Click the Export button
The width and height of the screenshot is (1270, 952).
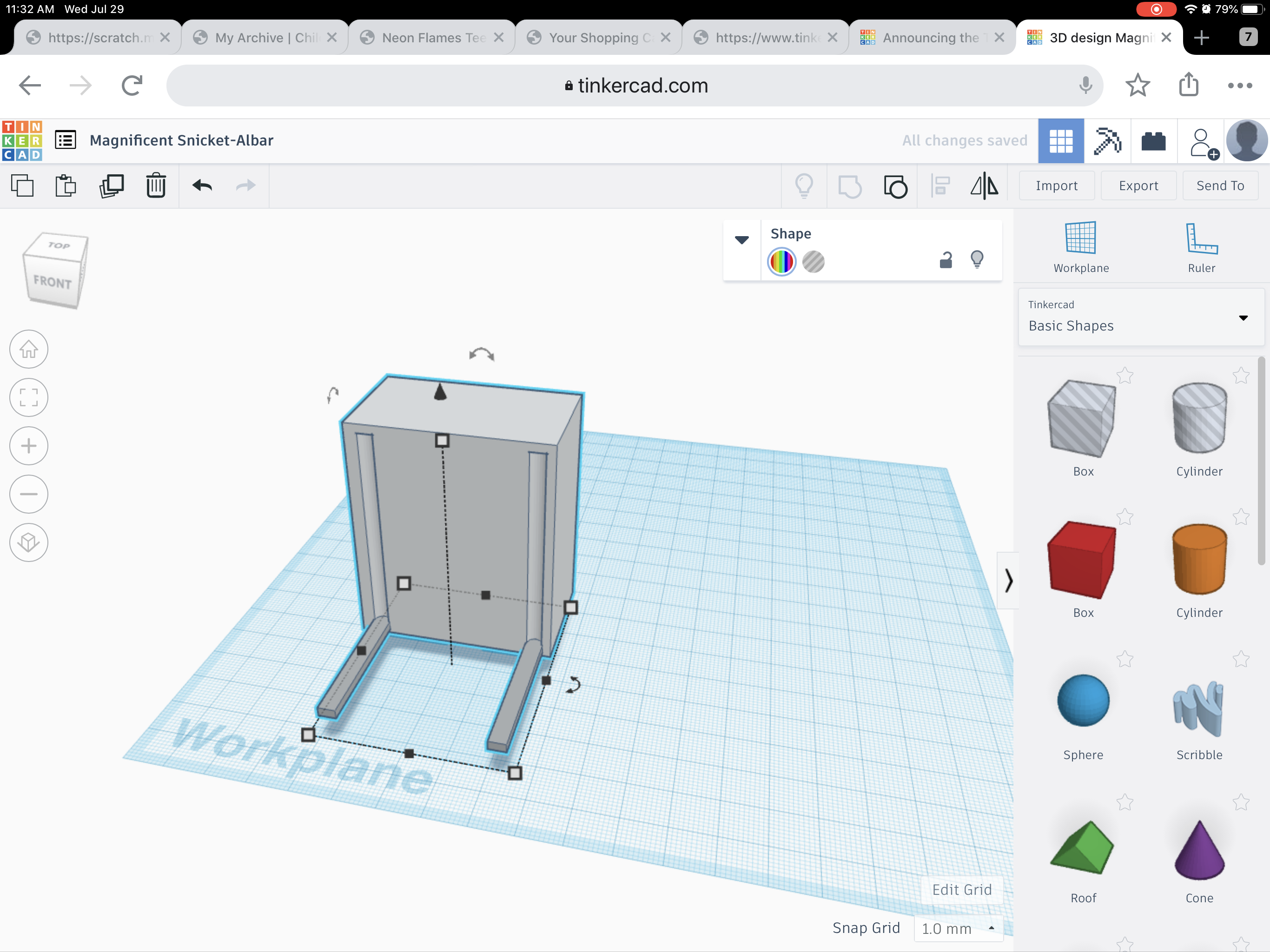(x=1138, y=185)
